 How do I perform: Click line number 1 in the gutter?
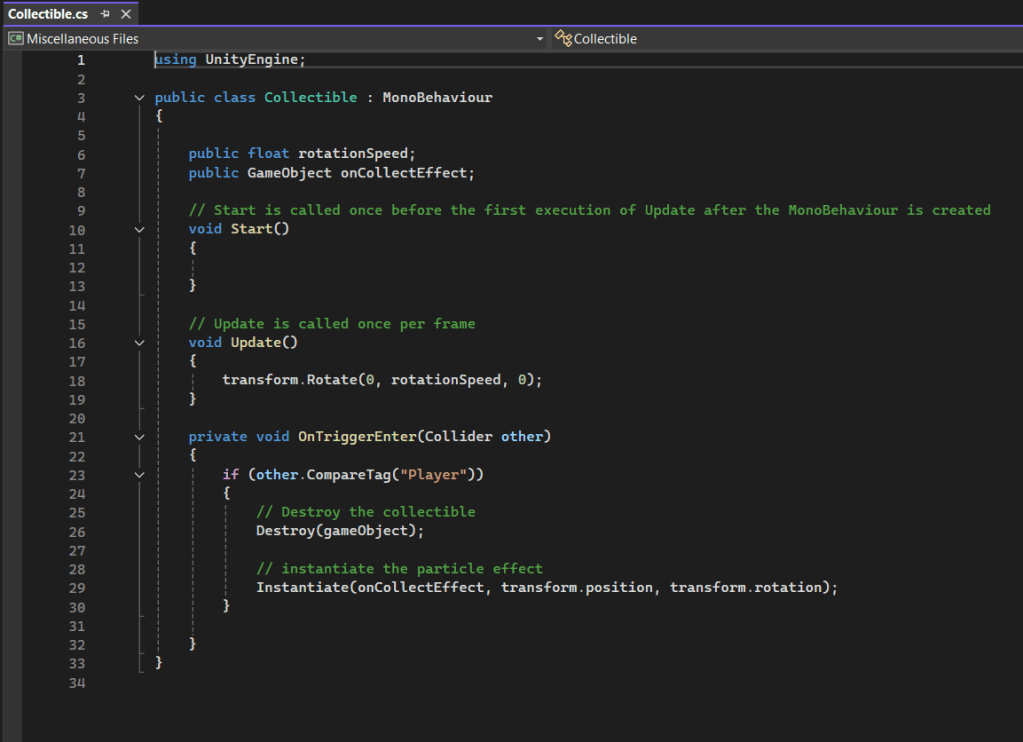[81, 60]
